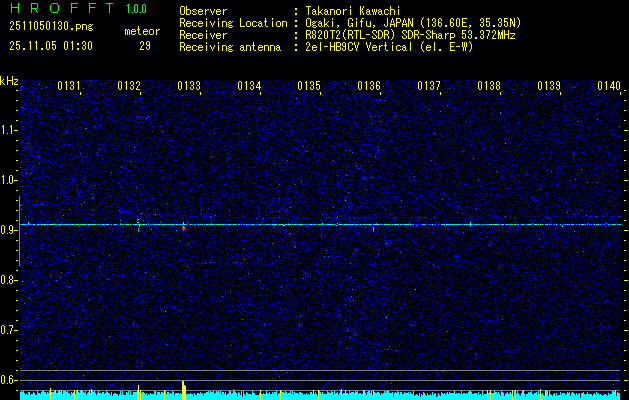Click the 0135 time marker

309,85
